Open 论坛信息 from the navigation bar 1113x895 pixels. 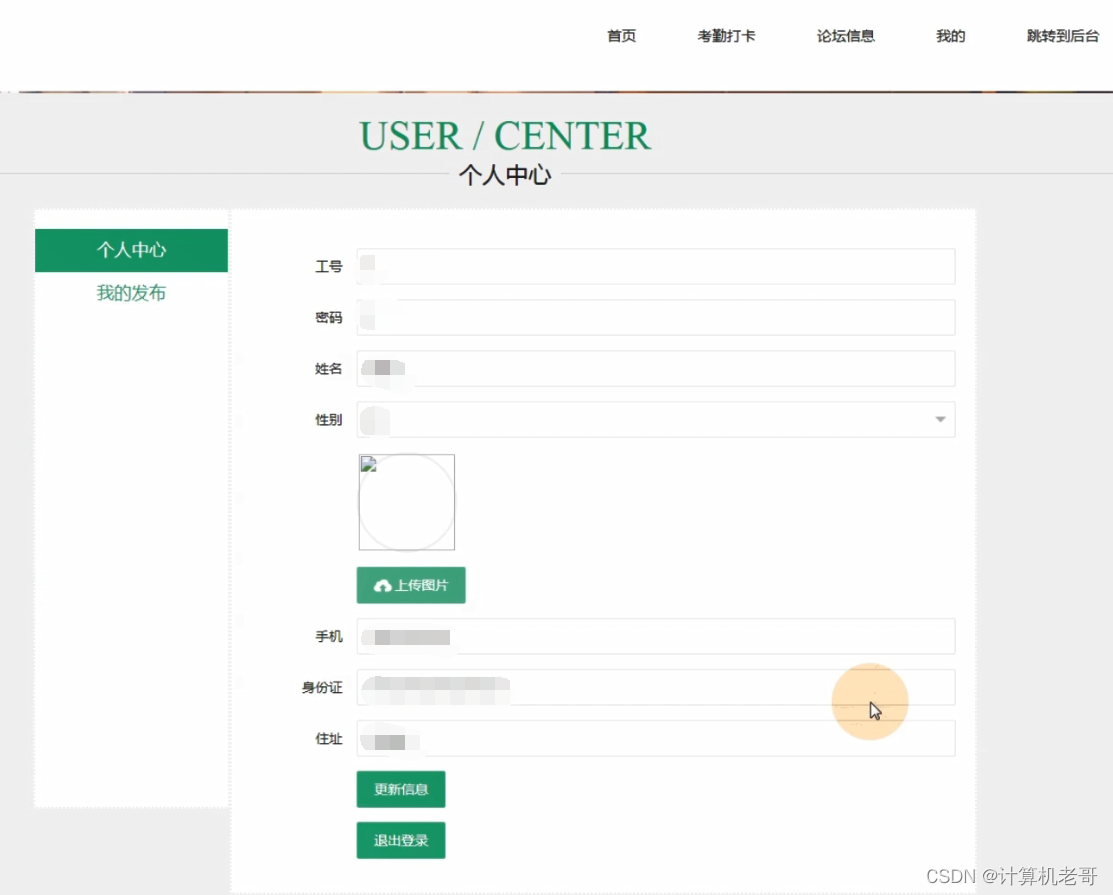pos(845,36)
